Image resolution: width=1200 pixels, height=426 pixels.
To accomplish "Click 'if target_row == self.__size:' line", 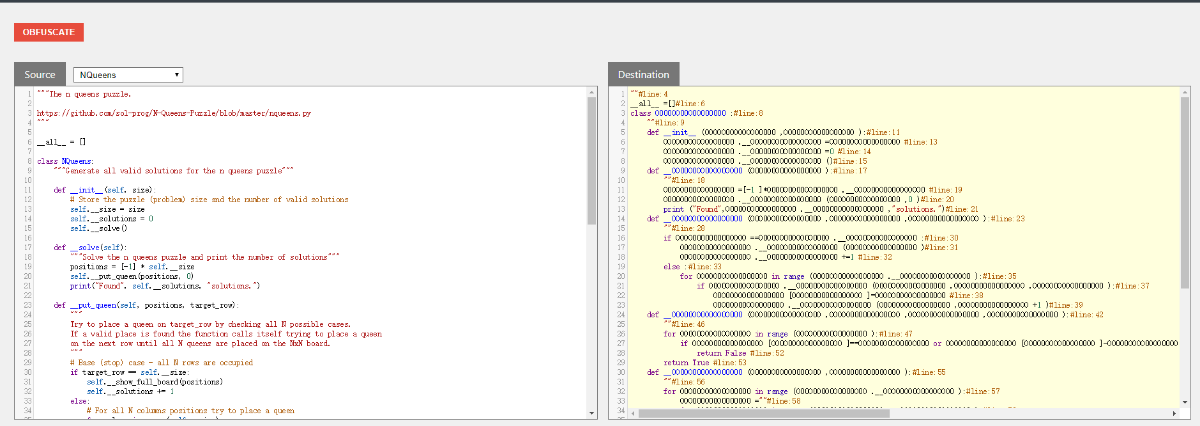I will pyautogui.click(x=128, y=371).
